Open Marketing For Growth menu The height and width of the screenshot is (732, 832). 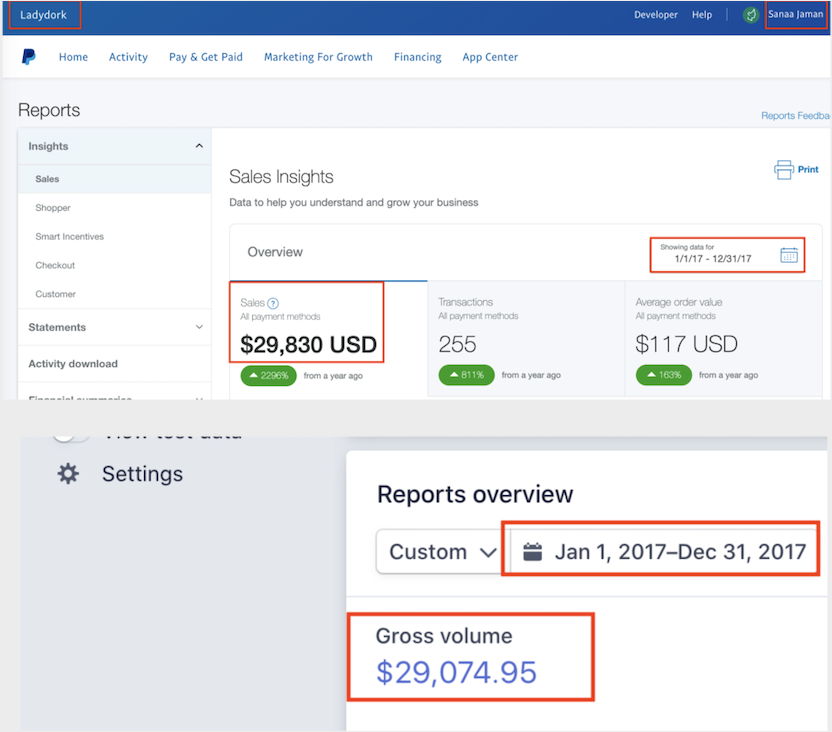coord(318,57)
